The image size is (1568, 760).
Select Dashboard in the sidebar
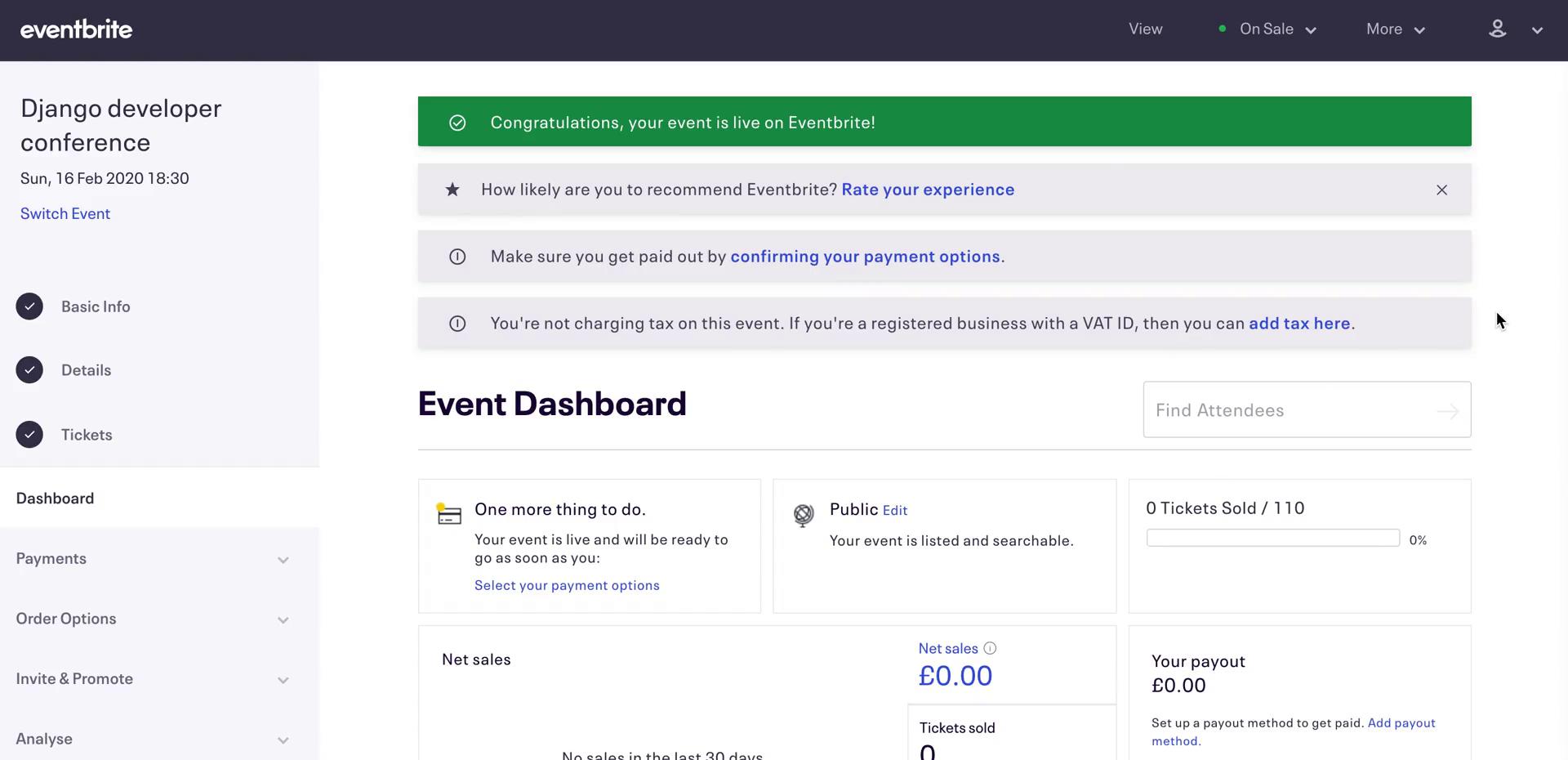[x=159, y=498]
